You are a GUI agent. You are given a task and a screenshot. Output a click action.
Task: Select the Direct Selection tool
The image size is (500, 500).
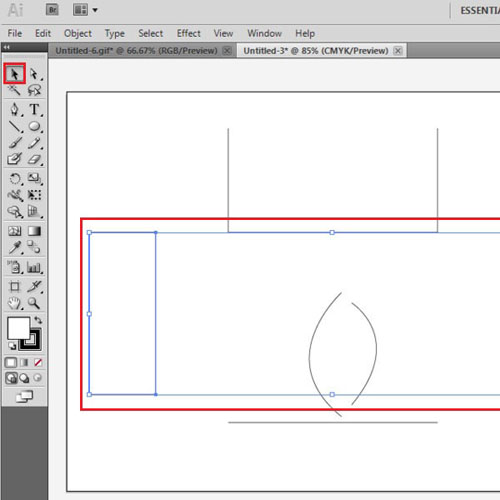pos(34,74)
